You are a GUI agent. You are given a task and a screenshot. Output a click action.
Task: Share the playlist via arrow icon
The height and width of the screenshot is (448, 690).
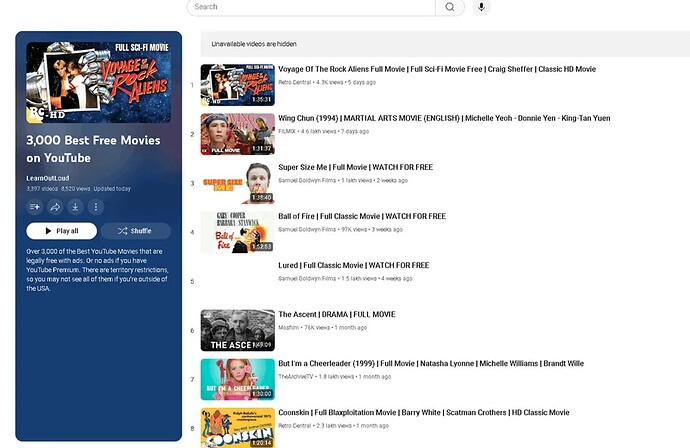click(x=55, y=207)
